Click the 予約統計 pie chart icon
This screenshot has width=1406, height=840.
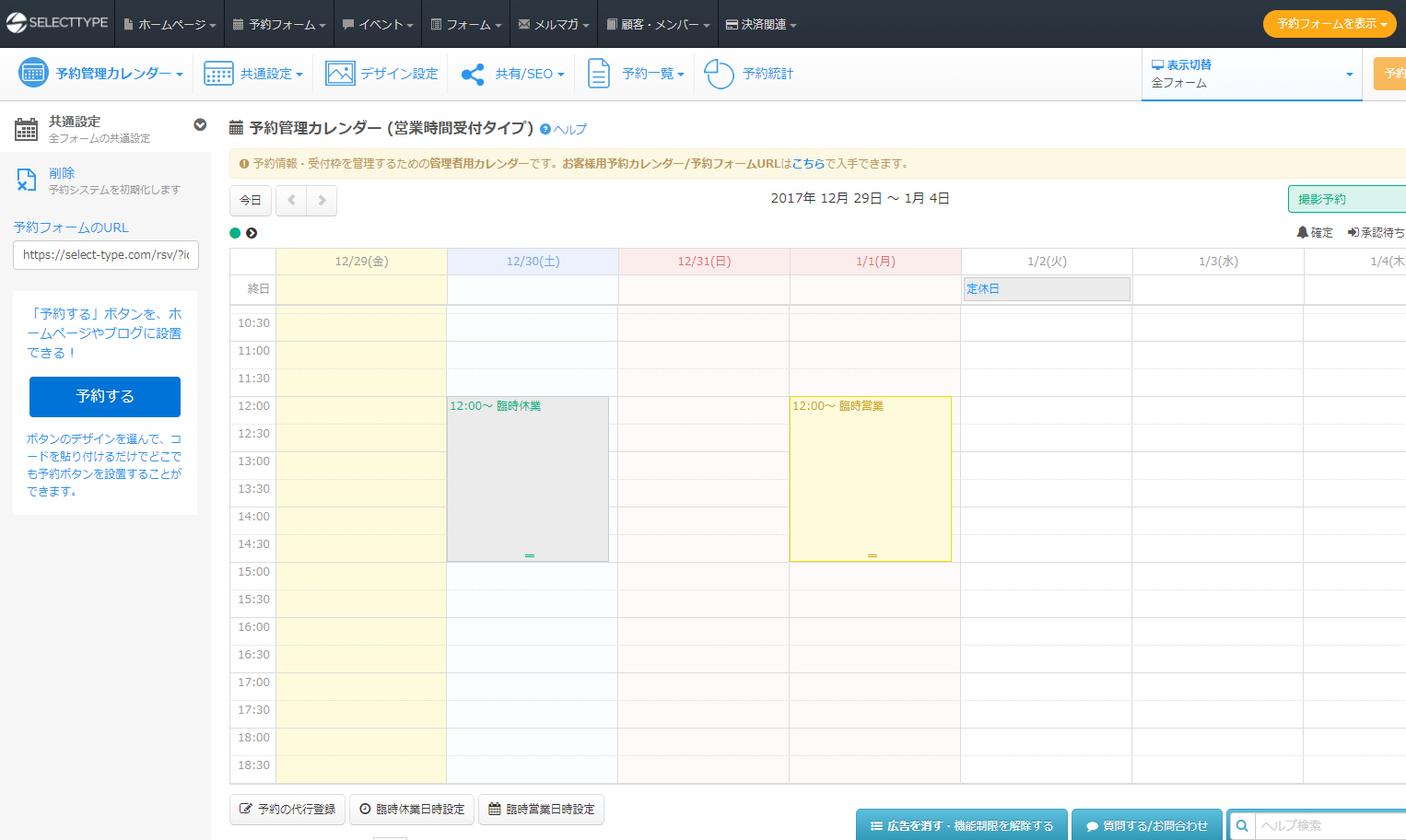click(x=719, y=74)
